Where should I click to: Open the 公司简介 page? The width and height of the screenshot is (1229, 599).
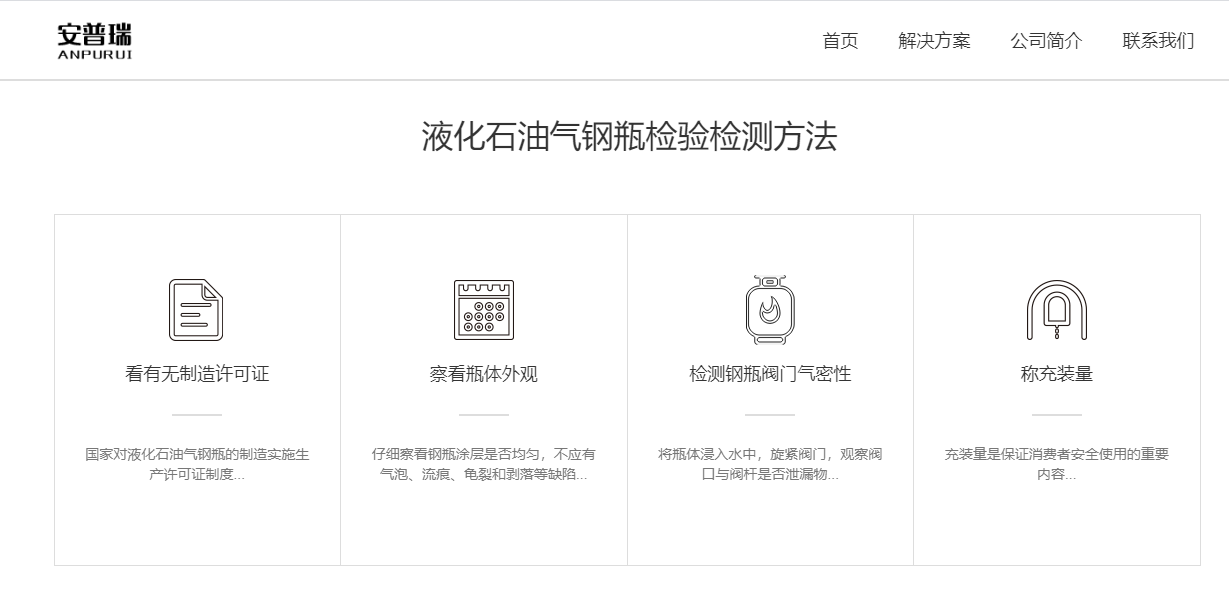1046,41
